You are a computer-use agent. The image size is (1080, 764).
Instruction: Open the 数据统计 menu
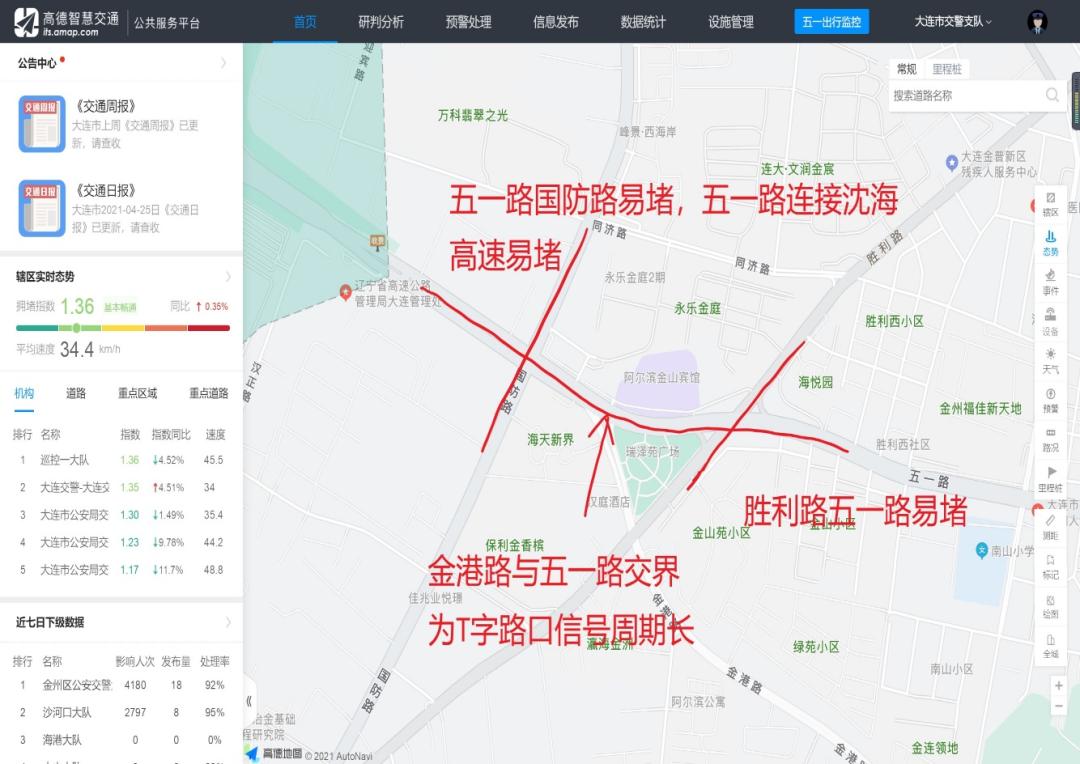pos(643,22)
